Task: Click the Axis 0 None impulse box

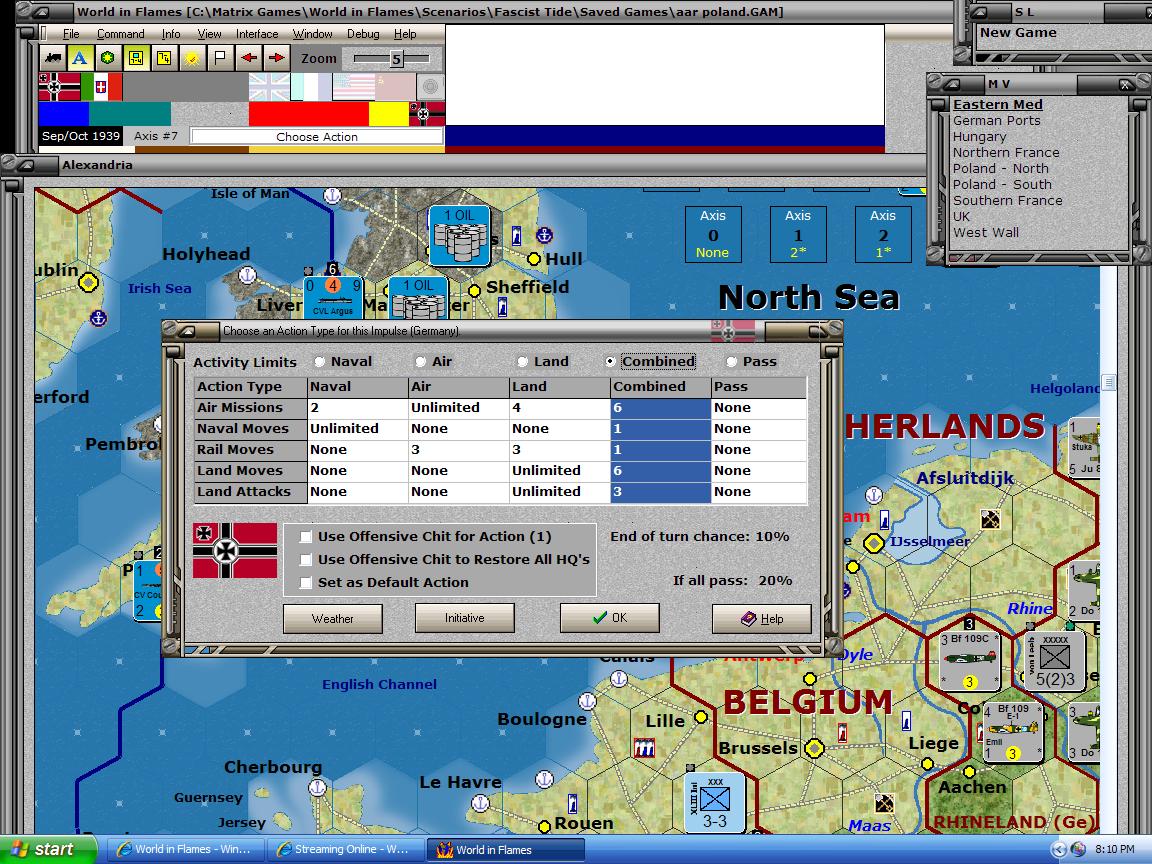Action: click(x=713, y=234)
